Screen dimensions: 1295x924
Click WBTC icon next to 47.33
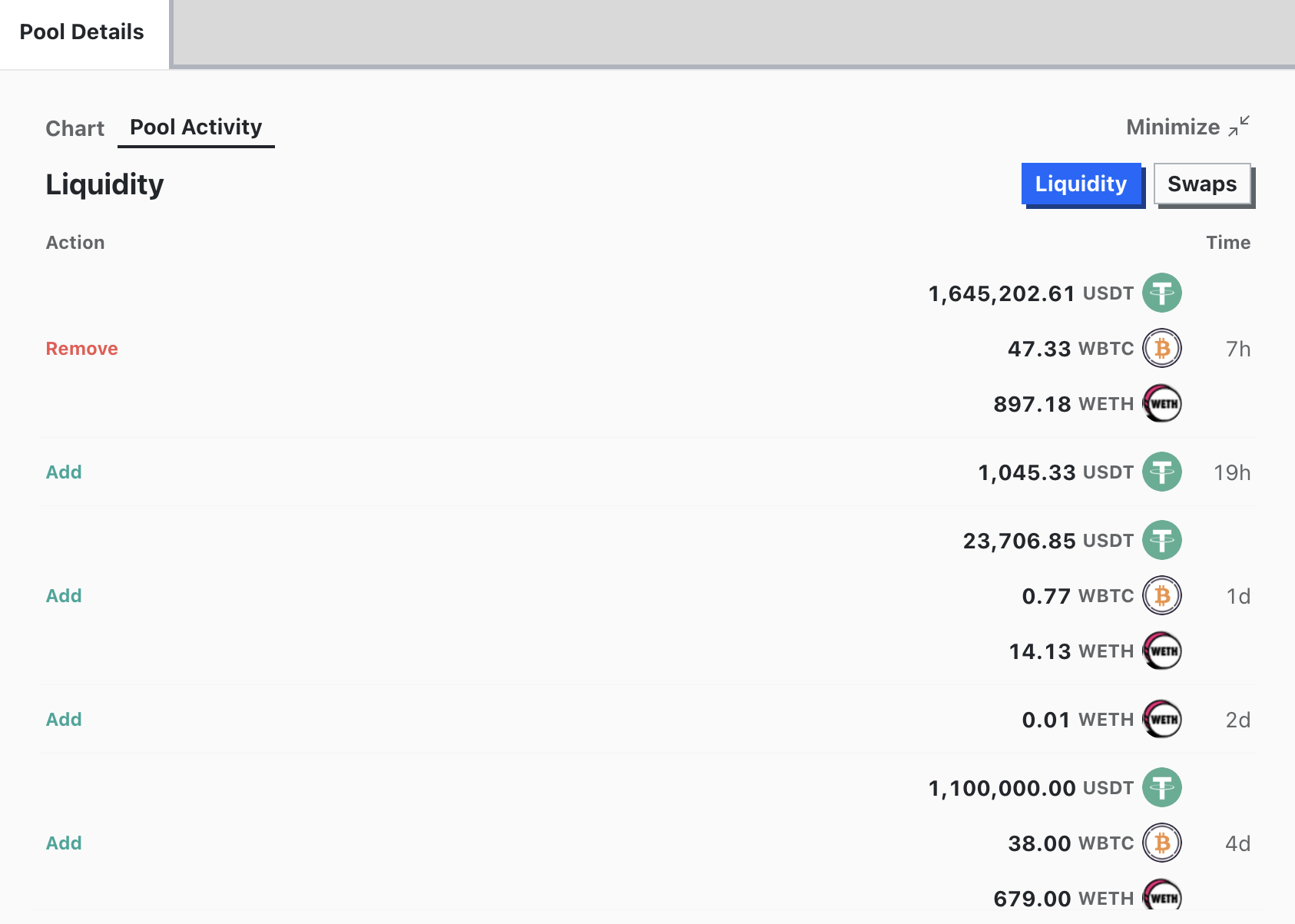pos(1161,349)
